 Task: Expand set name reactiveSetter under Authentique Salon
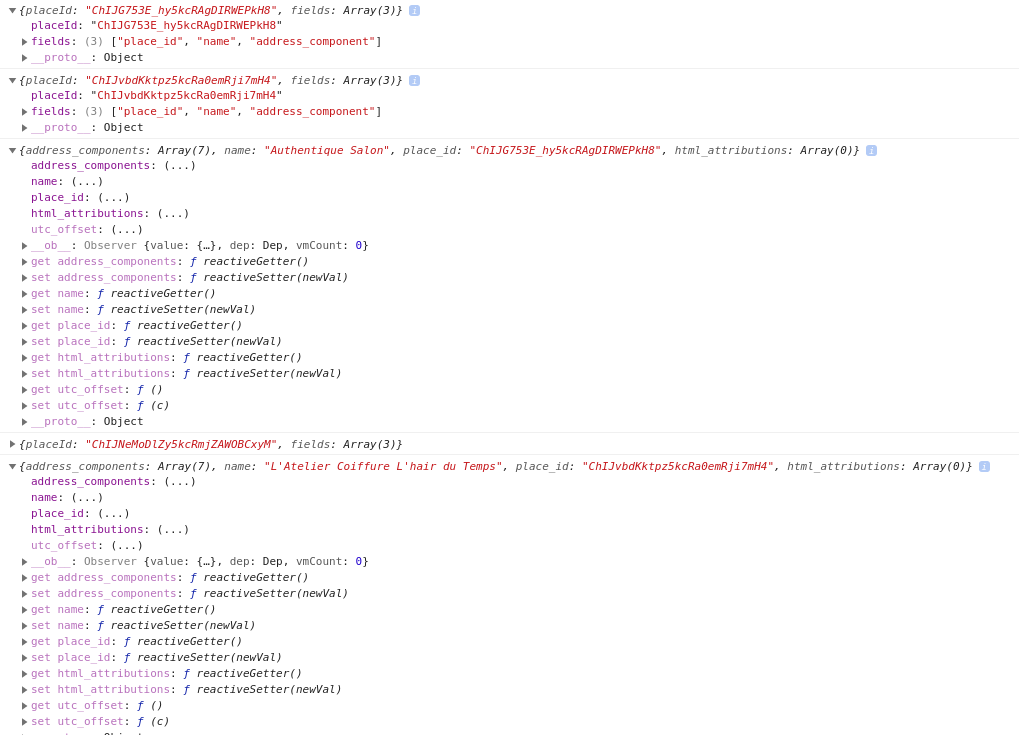24,309
